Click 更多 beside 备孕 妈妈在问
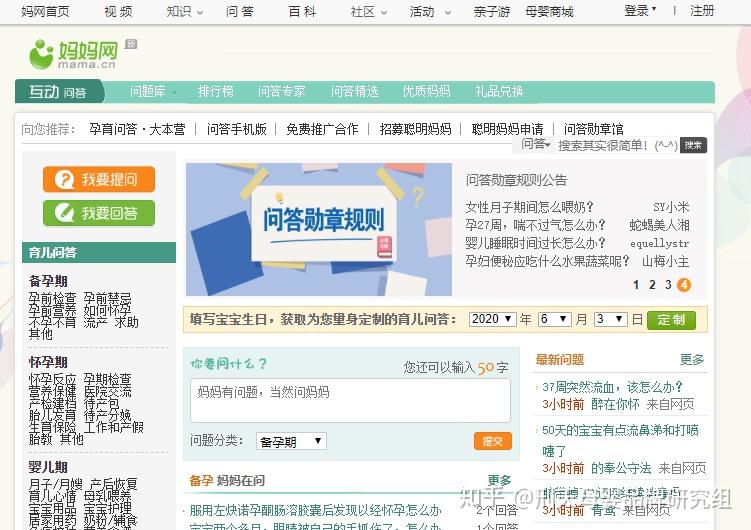 (499, 480)
